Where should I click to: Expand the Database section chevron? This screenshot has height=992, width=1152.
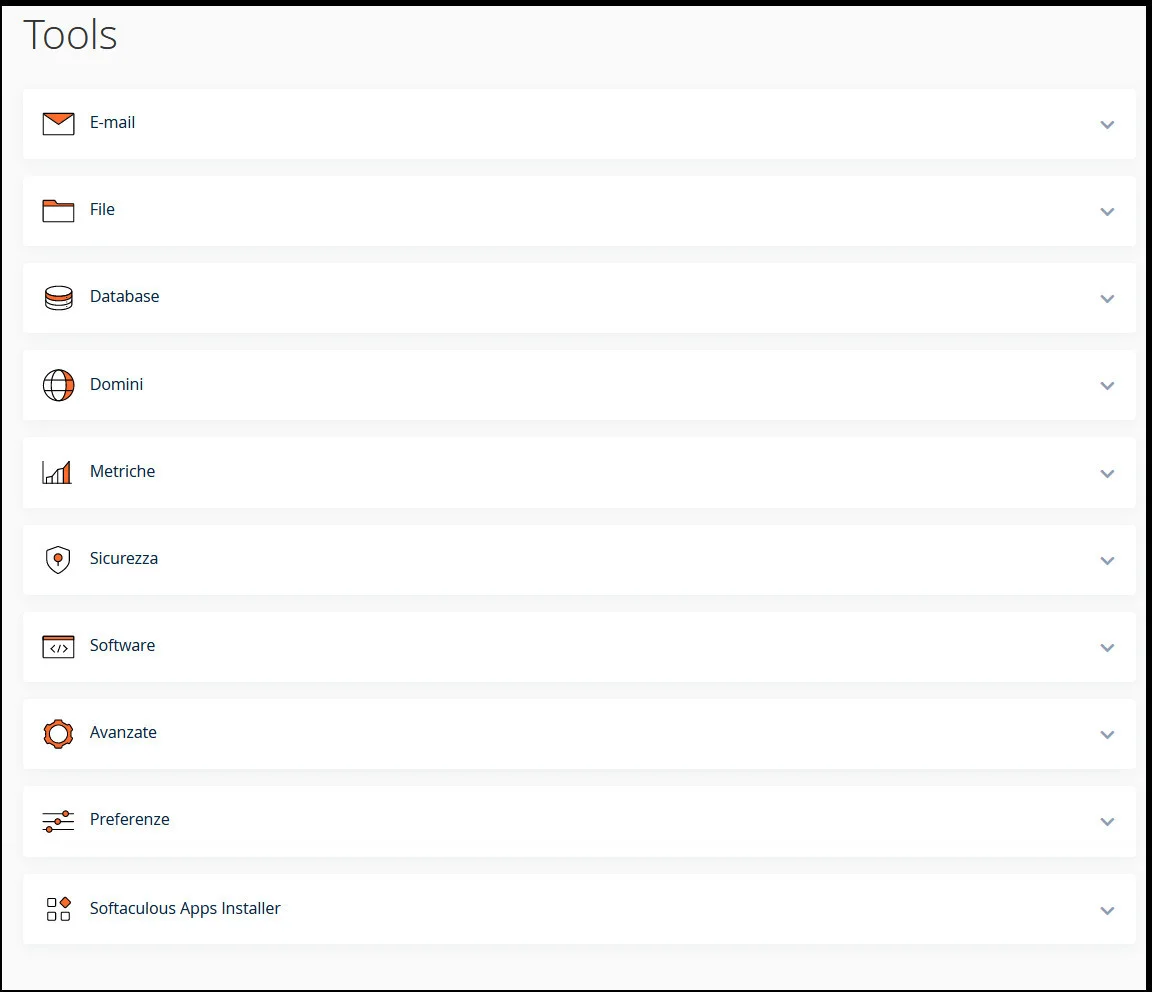click(1107, 298)
